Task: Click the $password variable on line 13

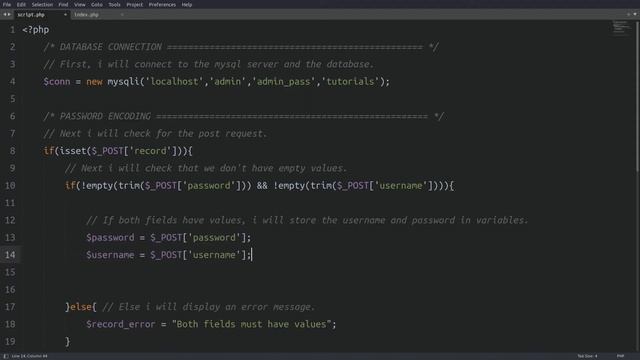Action: pos(110,238)
